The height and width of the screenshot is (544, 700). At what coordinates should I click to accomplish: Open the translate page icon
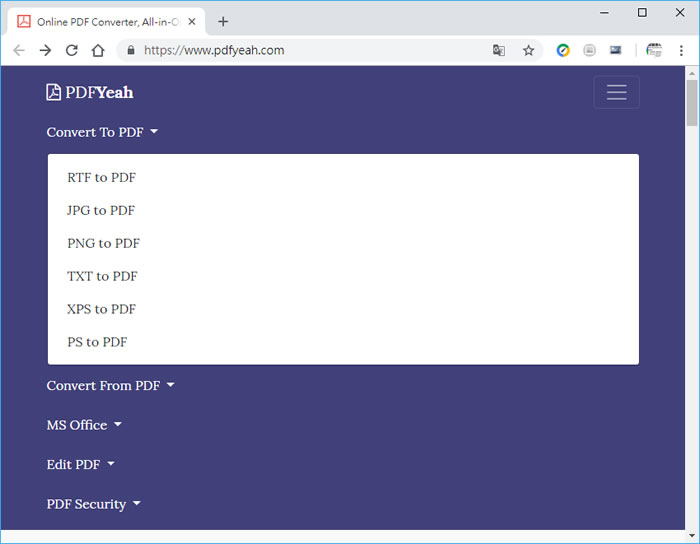(499, 50)
